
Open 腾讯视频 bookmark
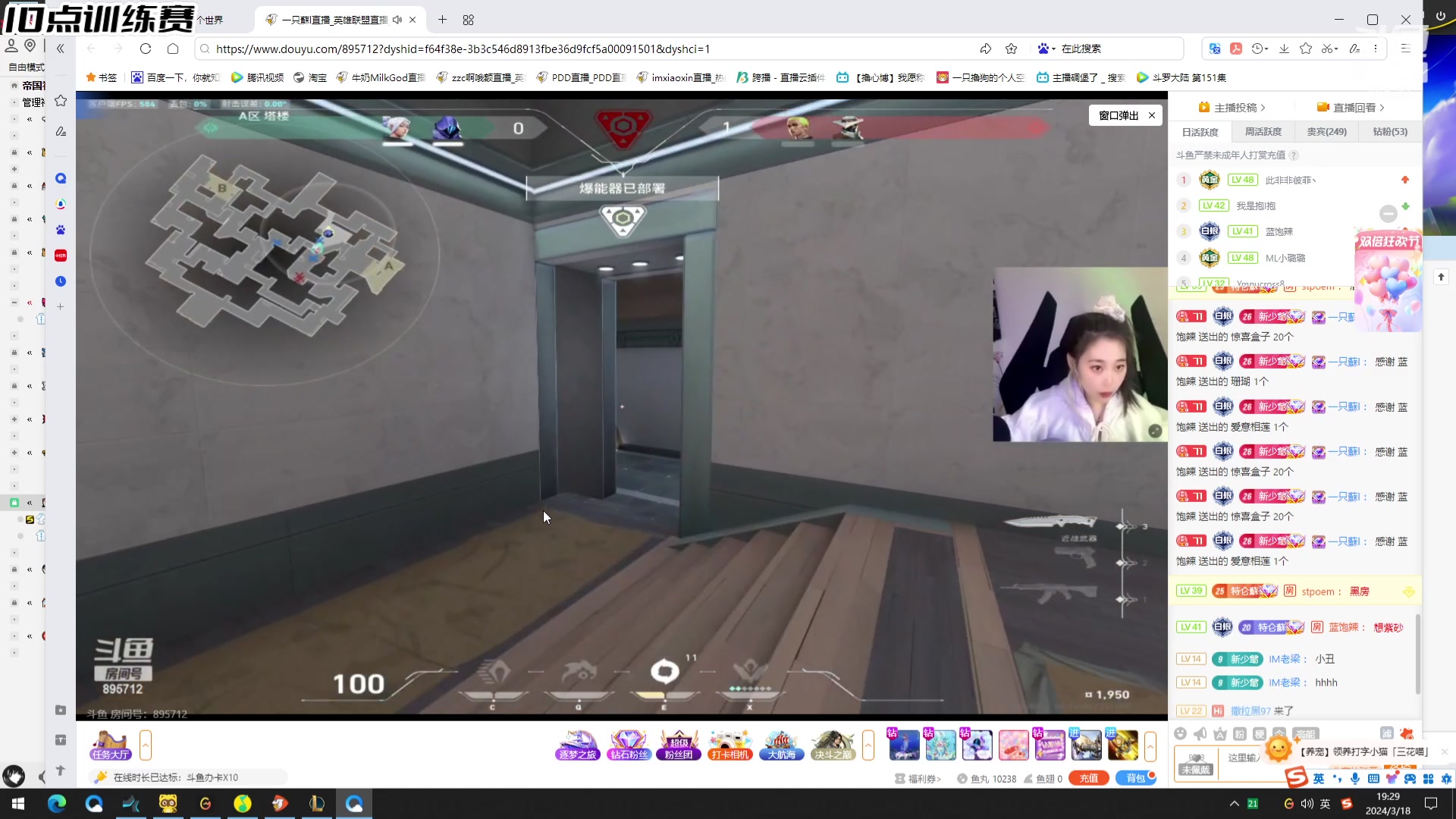[257, 77]
